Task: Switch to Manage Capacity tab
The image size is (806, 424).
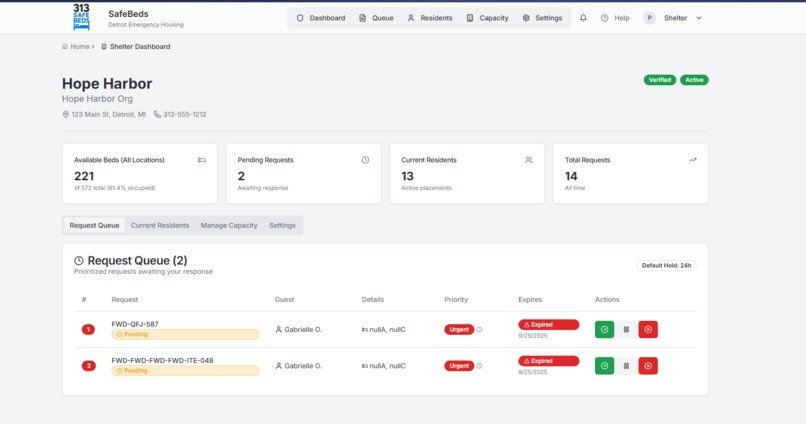Action: [x=229, y=225]
